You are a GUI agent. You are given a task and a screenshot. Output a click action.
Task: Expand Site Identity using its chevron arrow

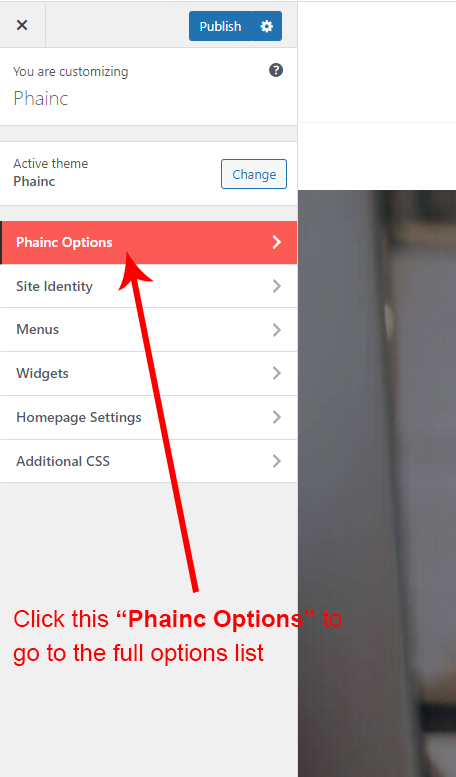(277, 286)
